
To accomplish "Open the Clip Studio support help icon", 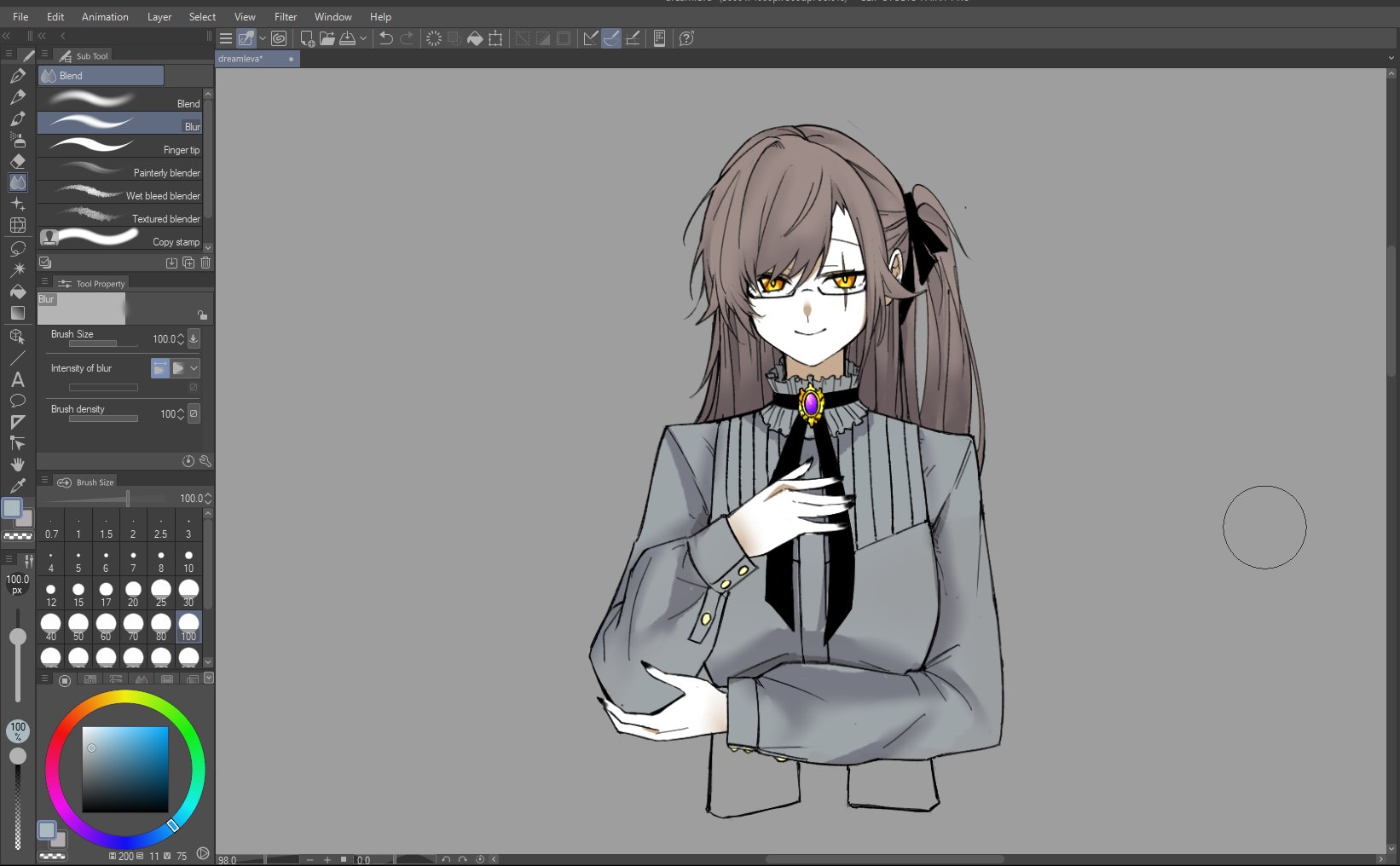I will click(x=686, y=38).
